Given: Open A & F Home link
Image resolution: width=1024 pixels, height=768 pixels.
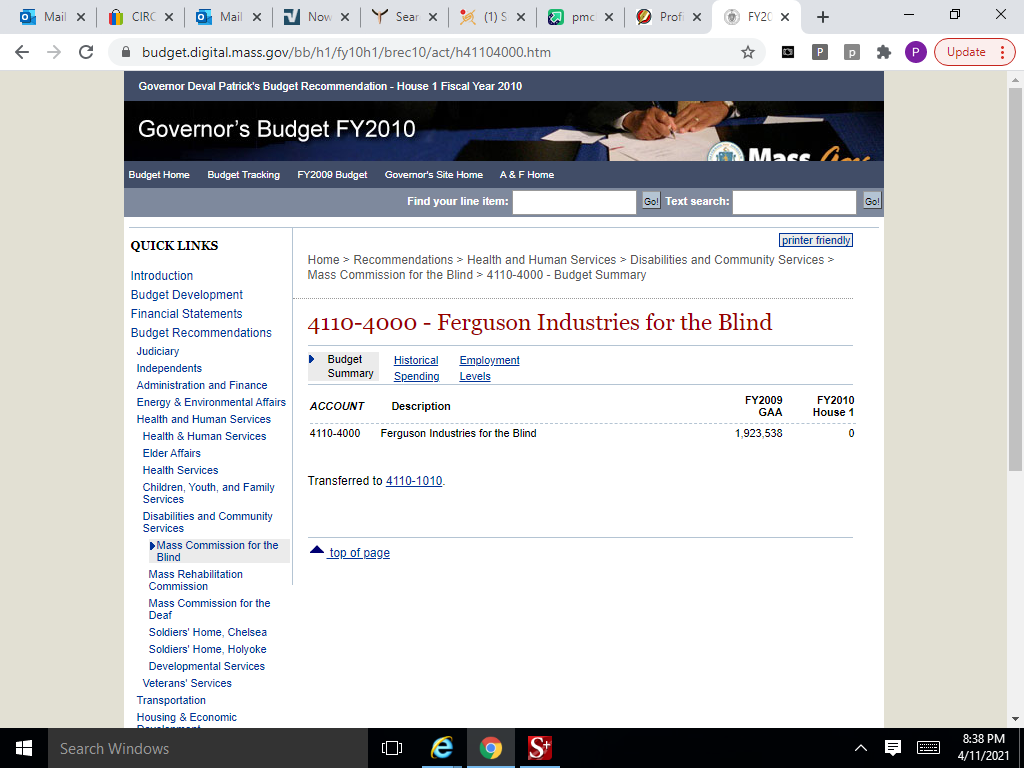Looking at the screenshot, I should point(527,174).
